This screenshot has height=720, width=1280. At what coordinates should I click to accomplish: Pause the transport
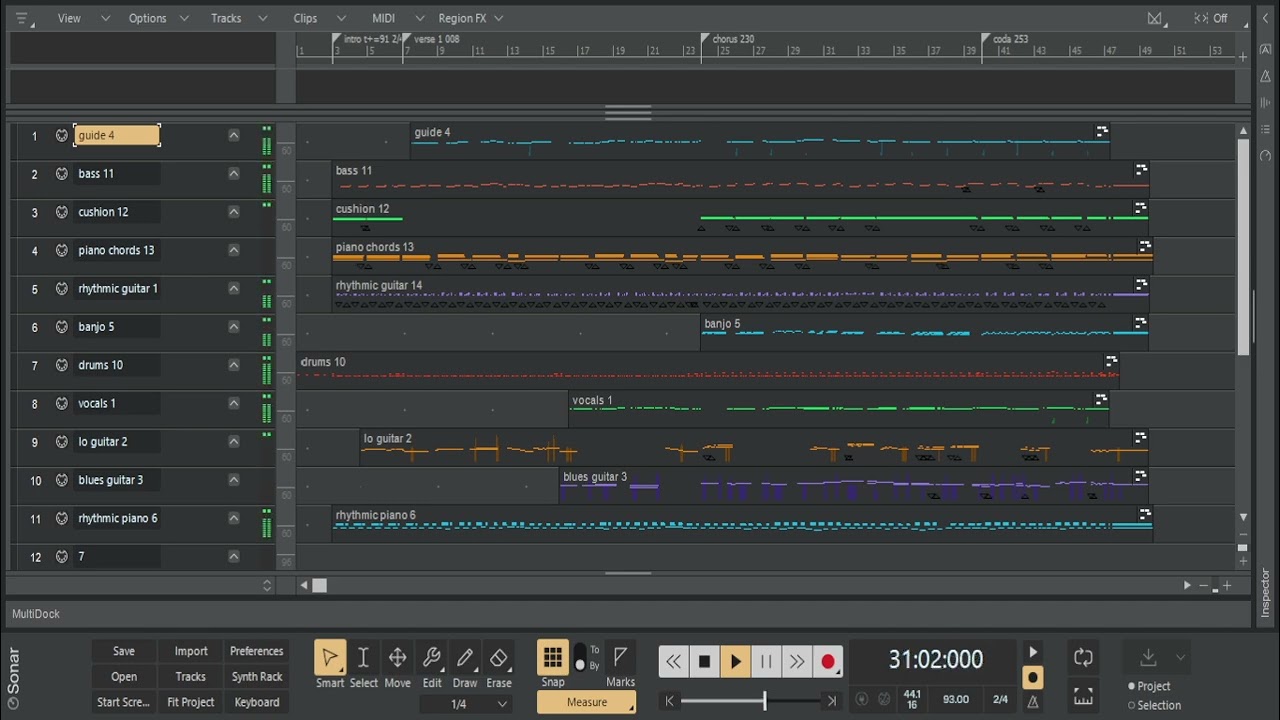pos(766,661)
